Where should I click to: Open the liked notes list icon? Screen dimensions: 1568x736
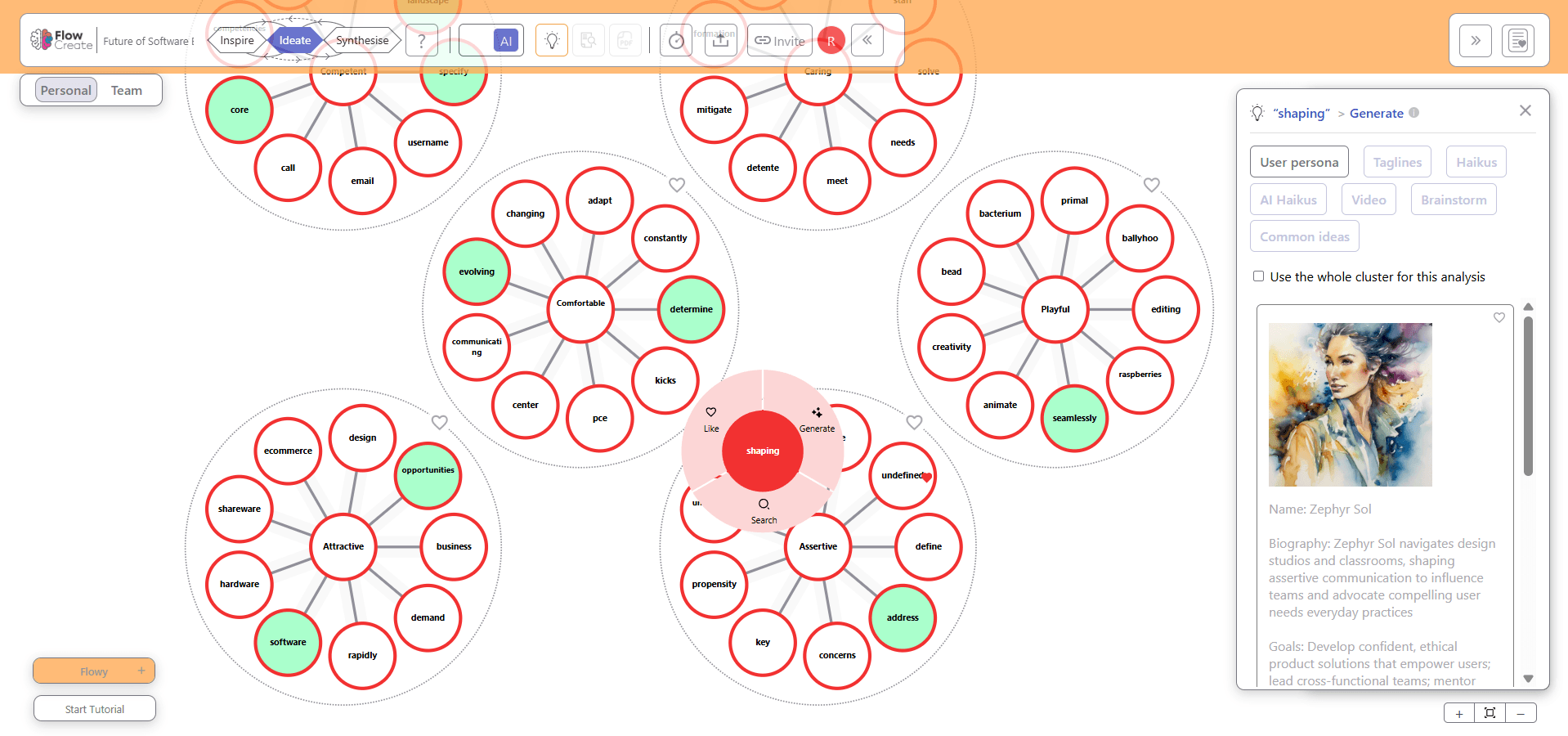point(1518,40)
